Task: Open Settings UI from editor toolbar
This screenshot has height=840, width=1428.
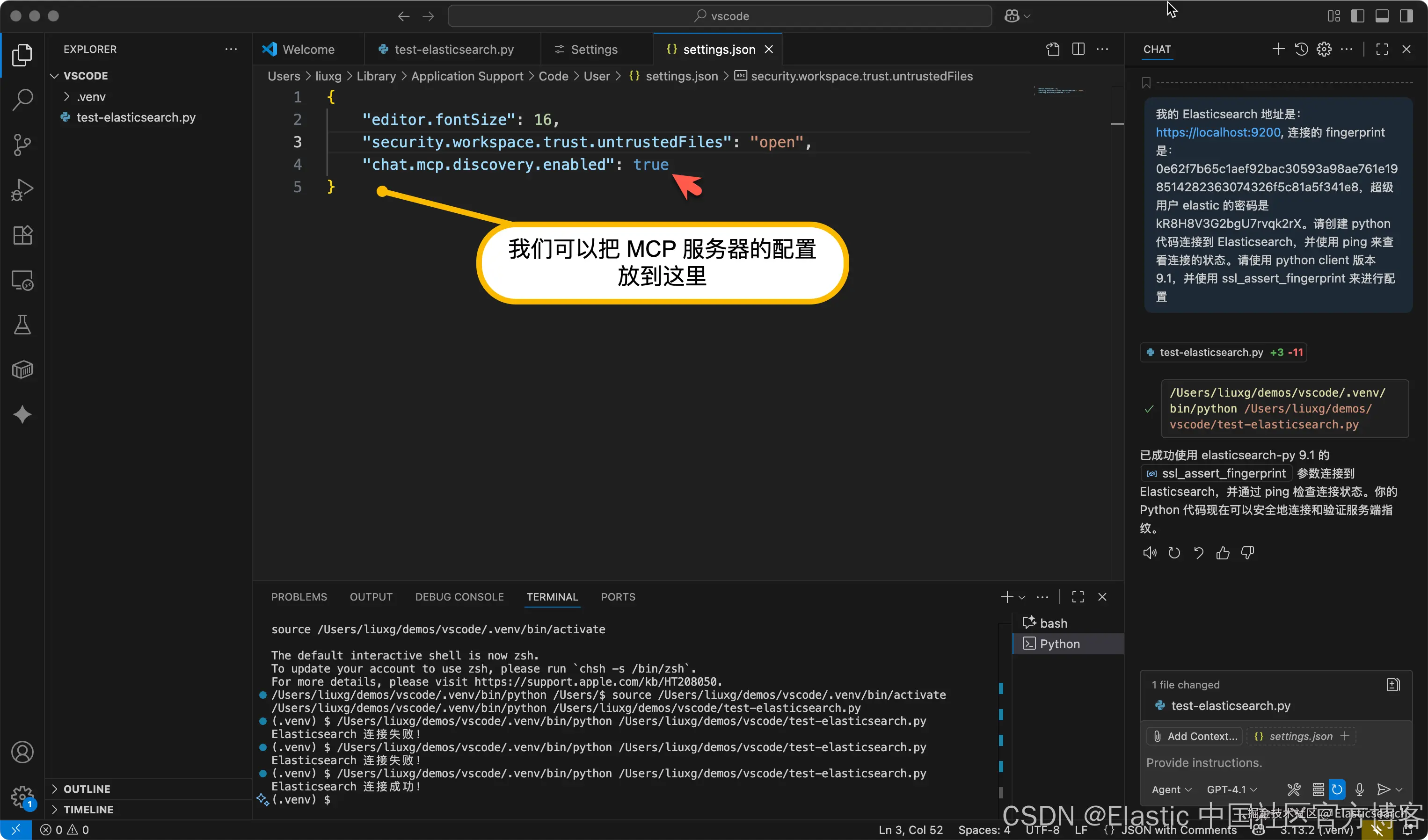Action: 1053,49
